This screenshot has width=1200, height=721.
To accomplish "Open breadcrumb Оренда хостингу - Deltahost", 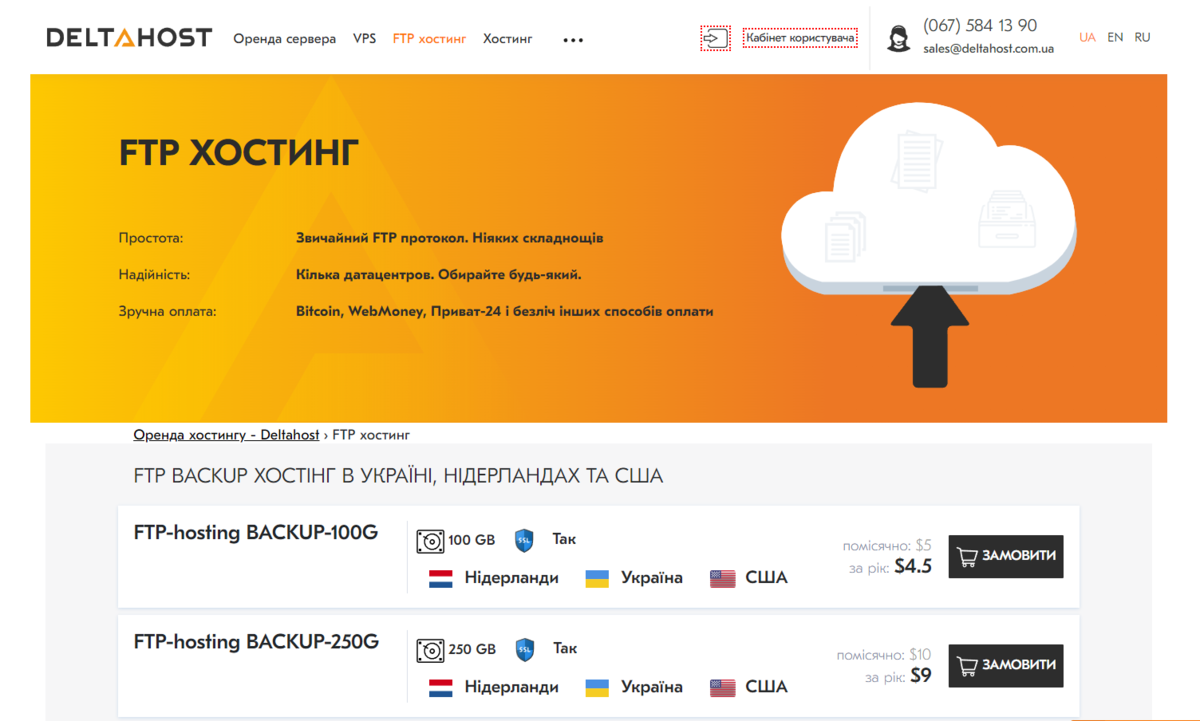I will tap(226, 435).
